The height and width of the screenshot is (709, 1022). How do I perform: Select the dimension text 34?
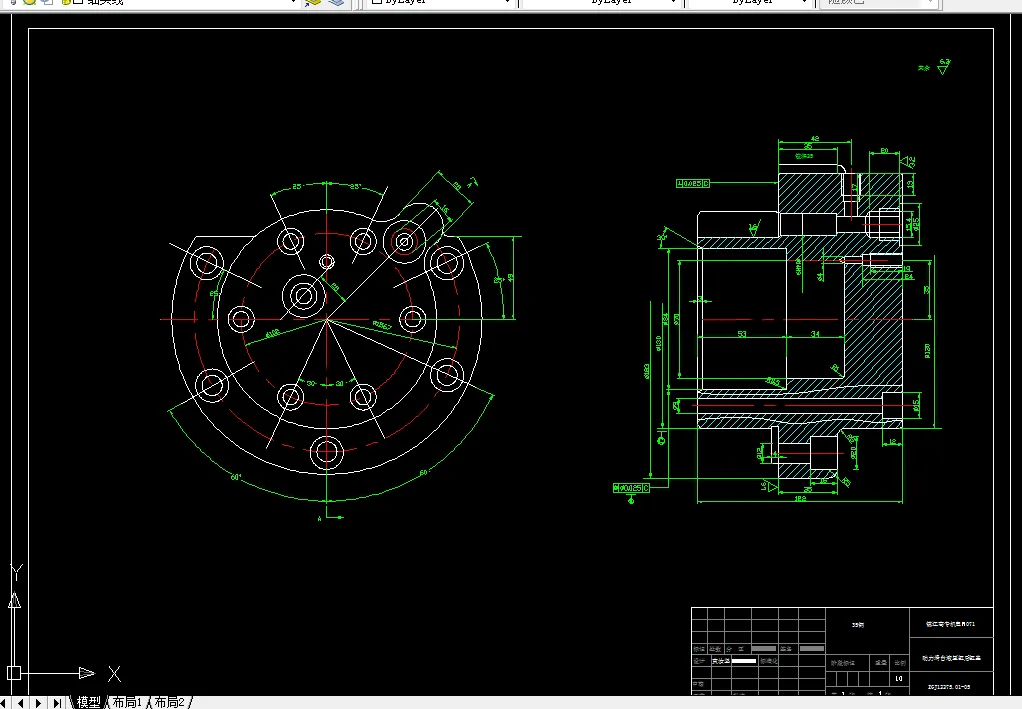(x=815, y=334)
